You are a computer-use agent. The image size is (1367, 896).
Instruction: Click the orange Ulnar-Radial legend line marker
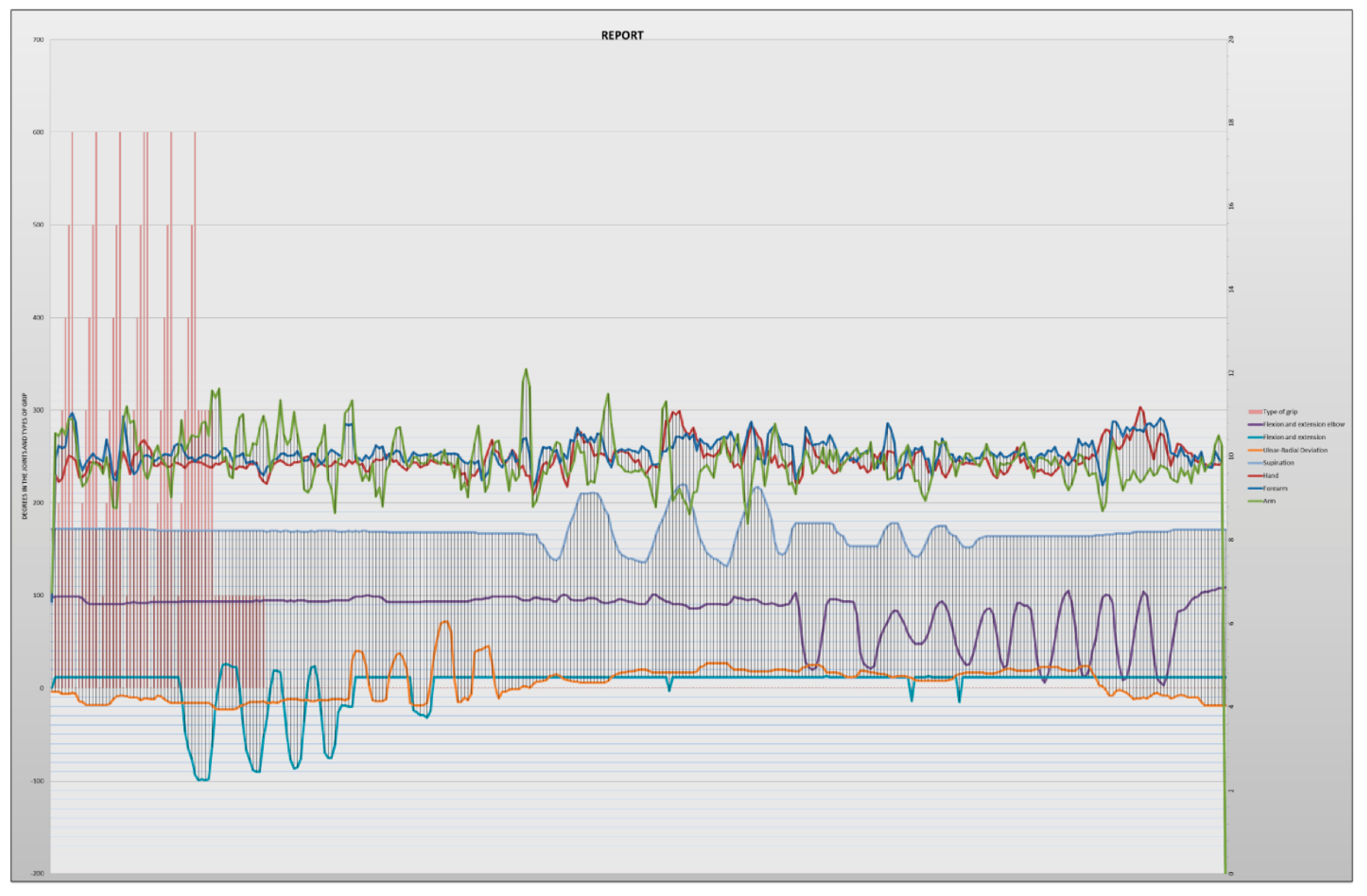pos(1255,450)
